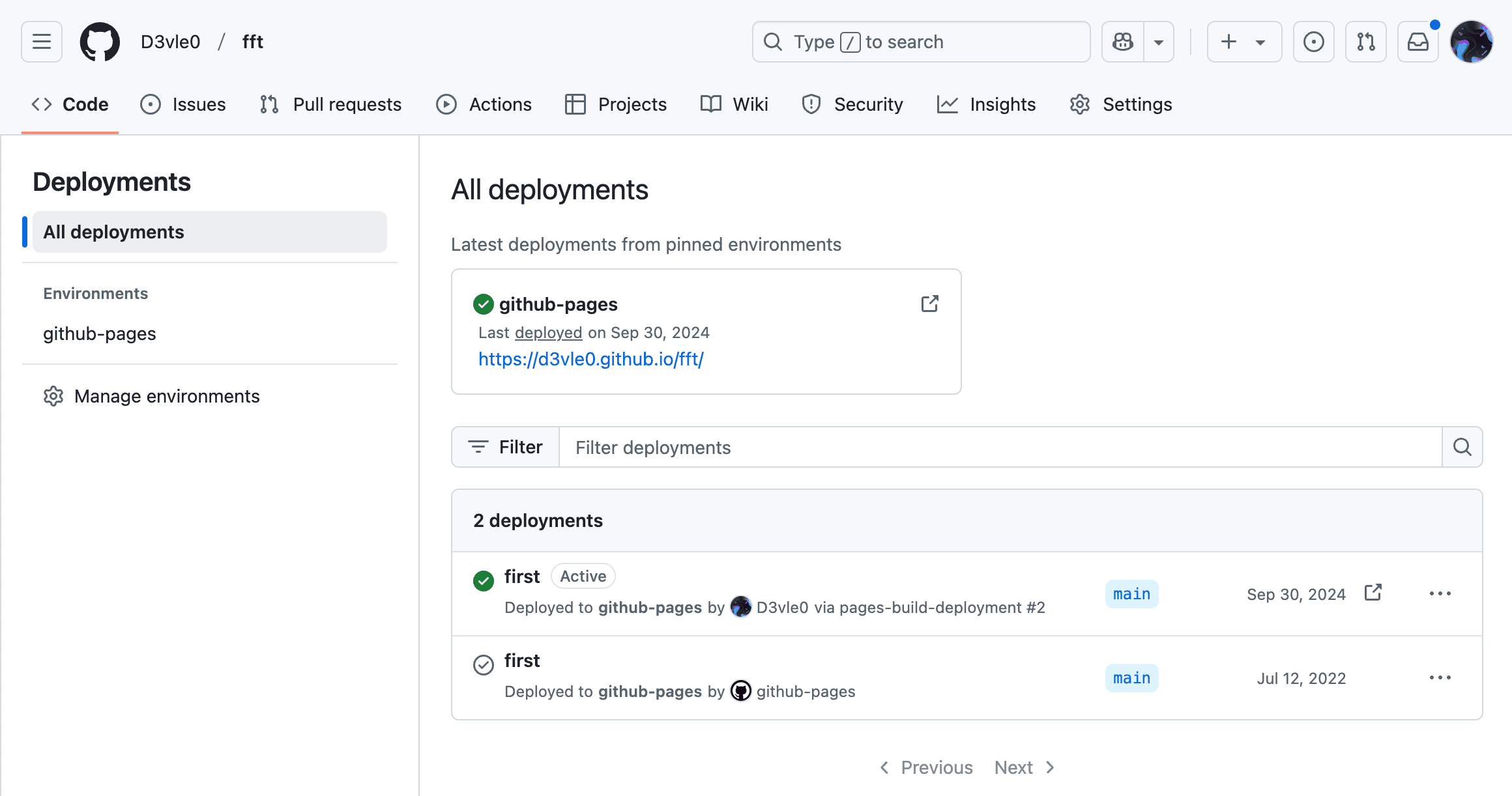
Task: Submit the filter deployments search icon
Action: [1462, 447]
